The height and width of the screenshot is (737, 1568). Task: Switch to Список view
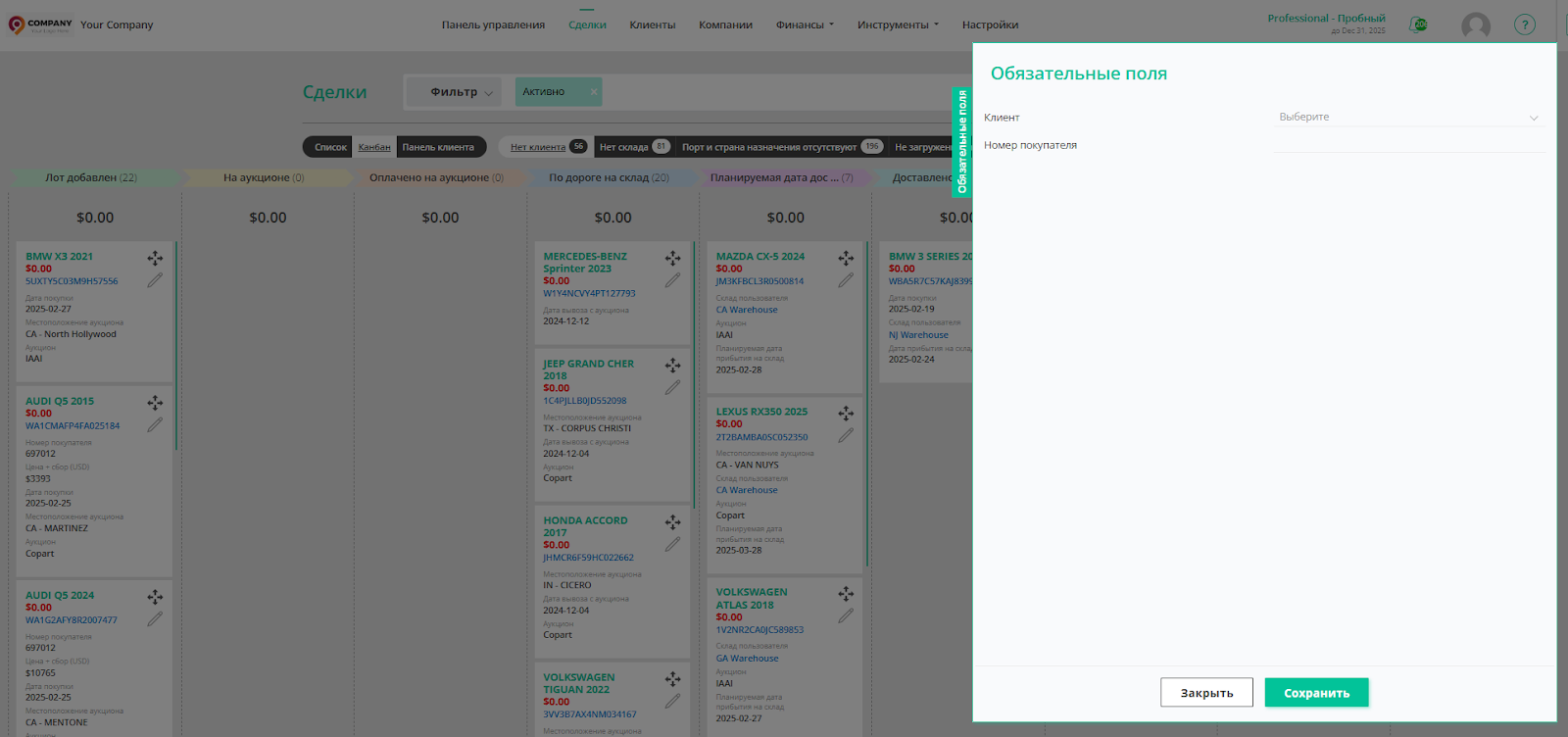pyautogui.click(x=330, y=147)
